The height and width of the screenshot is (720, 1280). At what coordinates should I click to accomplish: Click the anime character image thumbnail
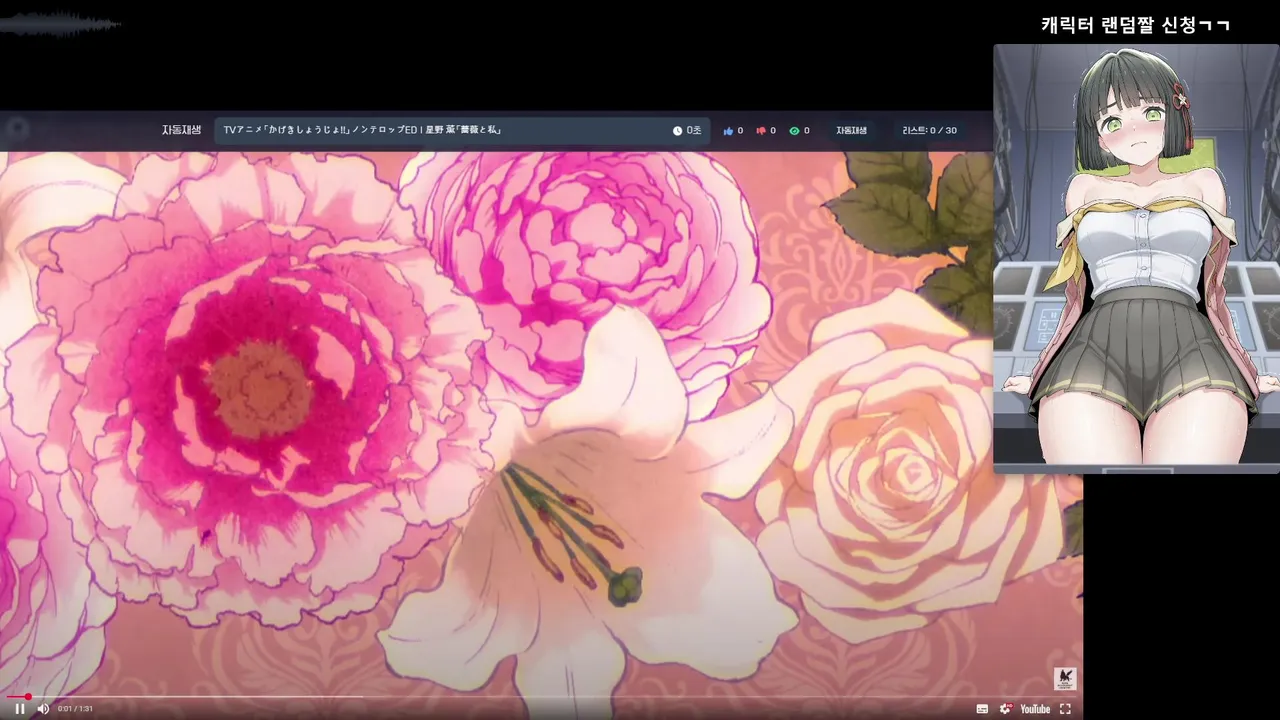[1136, 258]
